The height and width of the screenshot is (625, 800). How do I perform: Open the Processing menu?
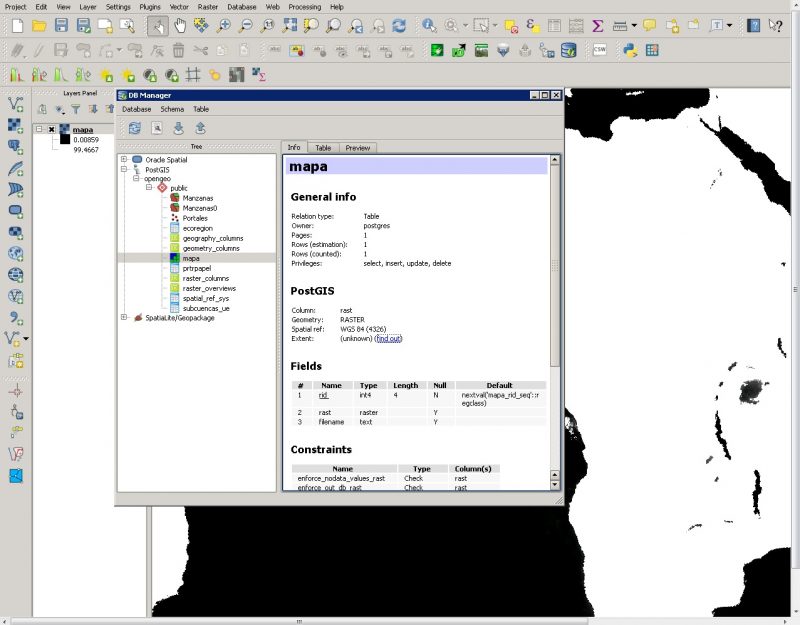[x=305, y=7]
